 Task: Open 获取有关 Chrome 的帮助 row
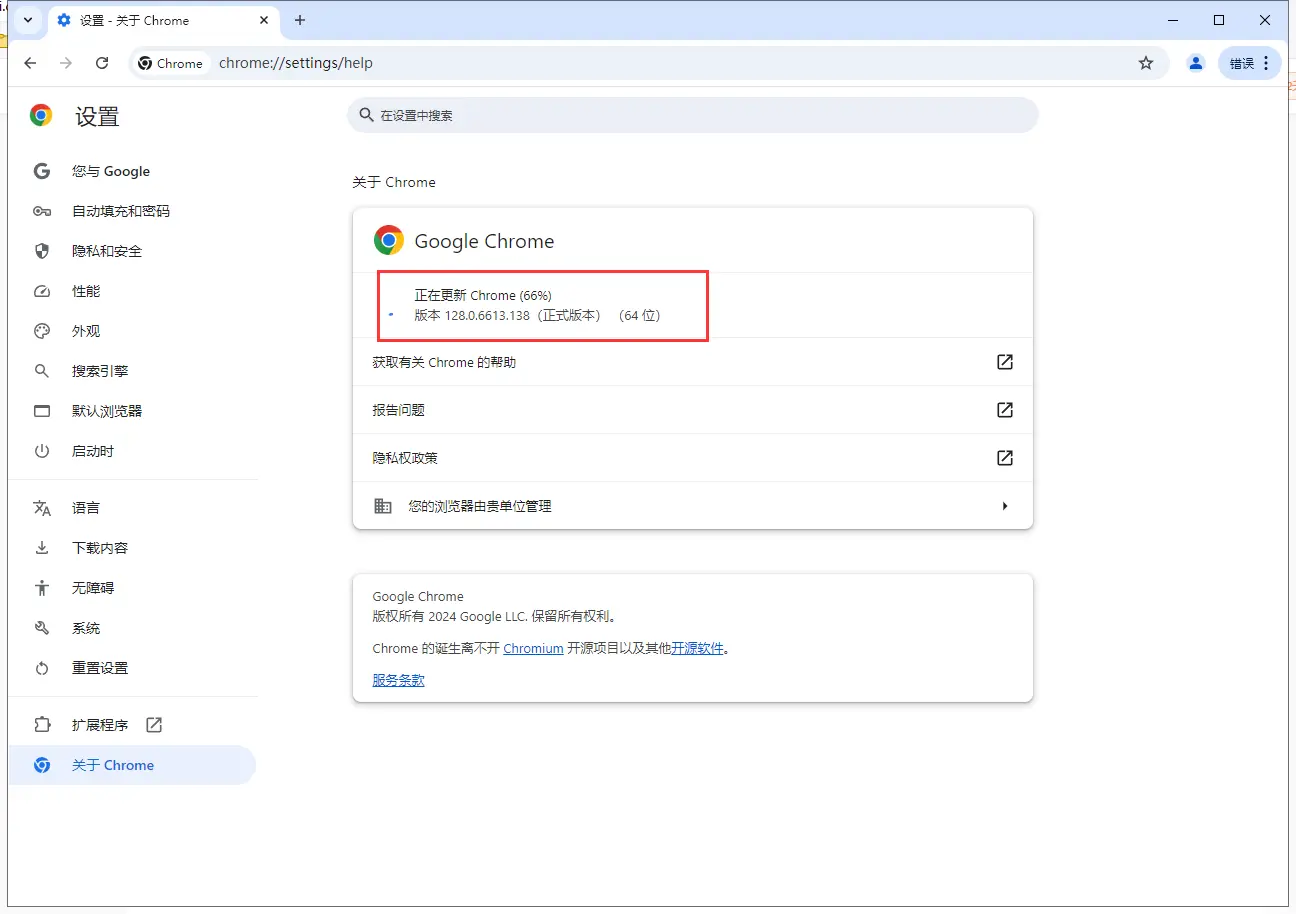(x=693, y=362)
